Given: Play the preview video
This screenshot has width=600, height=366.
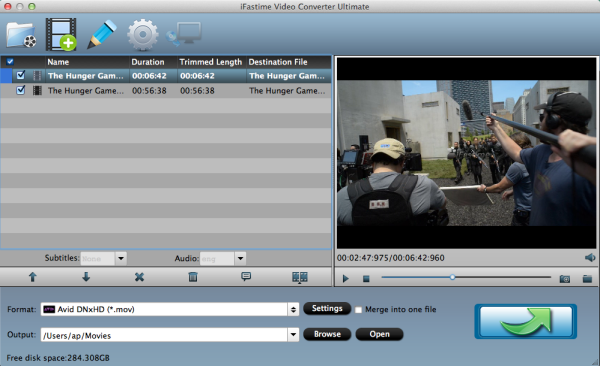Looking at the screenshot, I should click(346, 278).
